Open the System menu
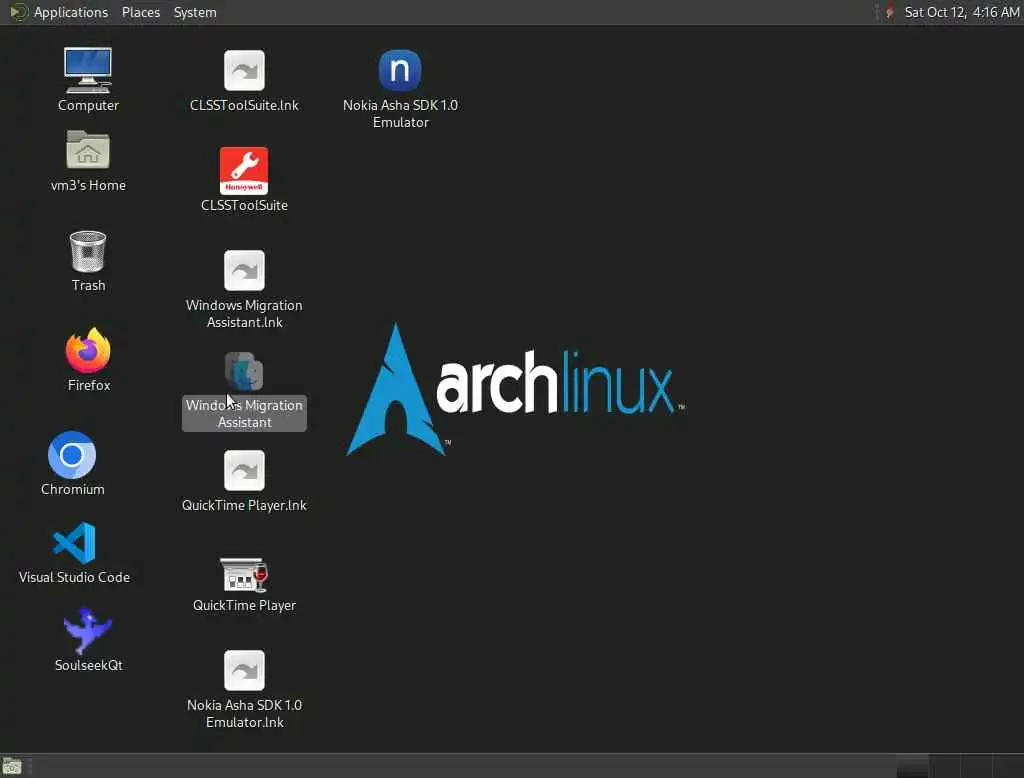 (x=195, y=12)
